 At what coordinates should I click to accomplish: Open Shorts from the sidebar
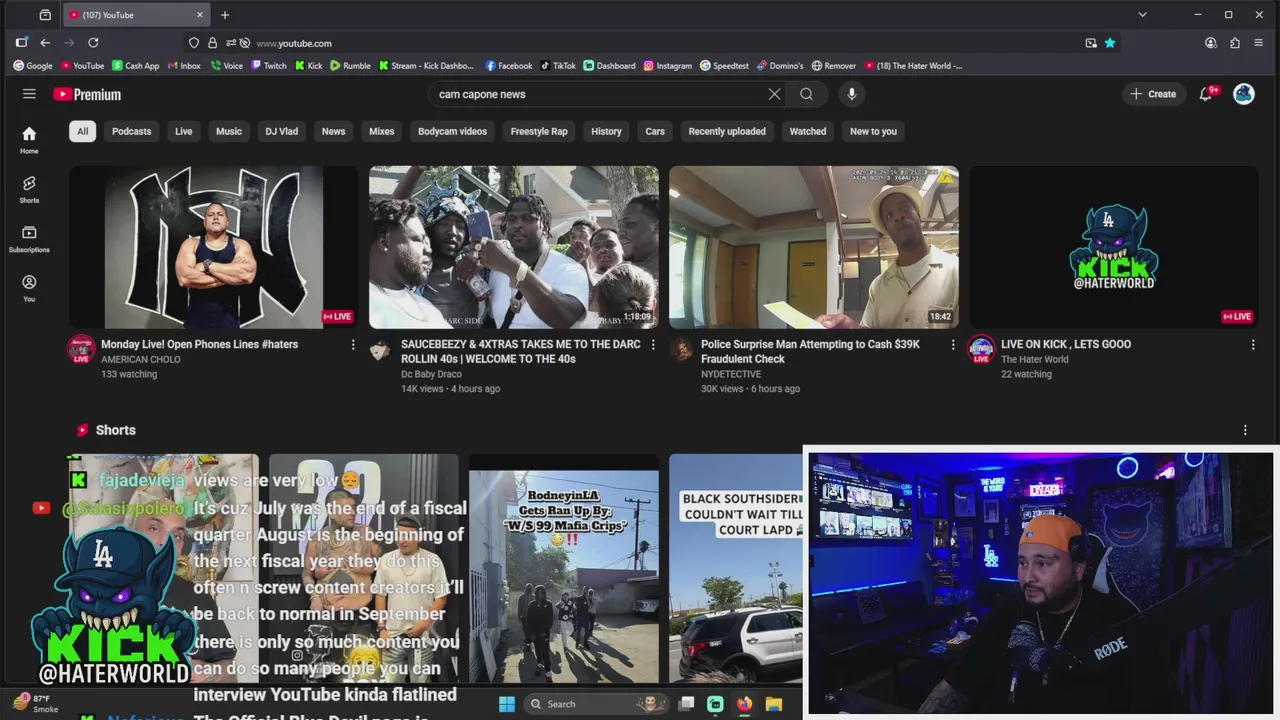[29, 189]
